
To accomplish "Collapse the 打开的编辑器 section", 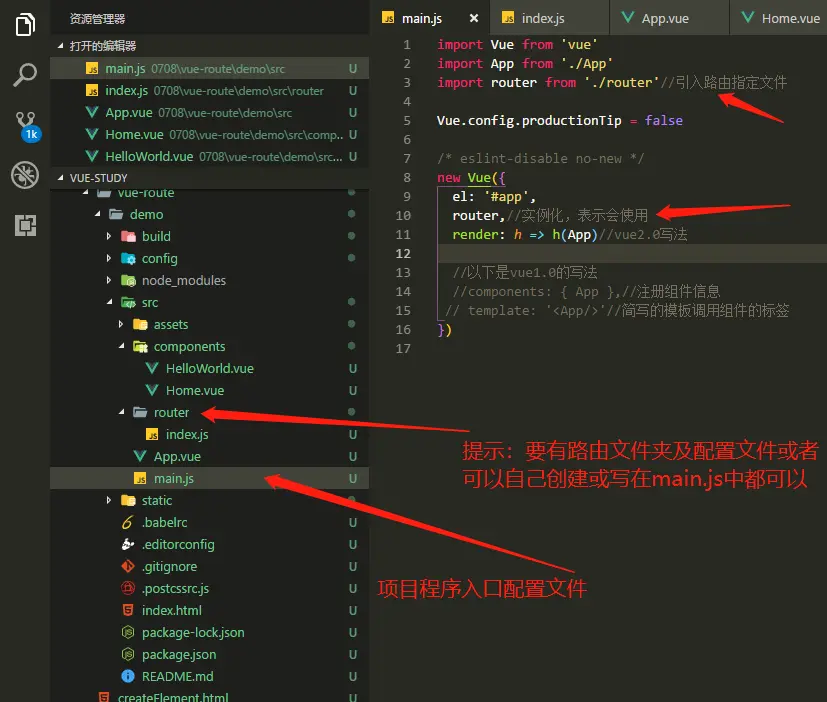I will (61, 46).
